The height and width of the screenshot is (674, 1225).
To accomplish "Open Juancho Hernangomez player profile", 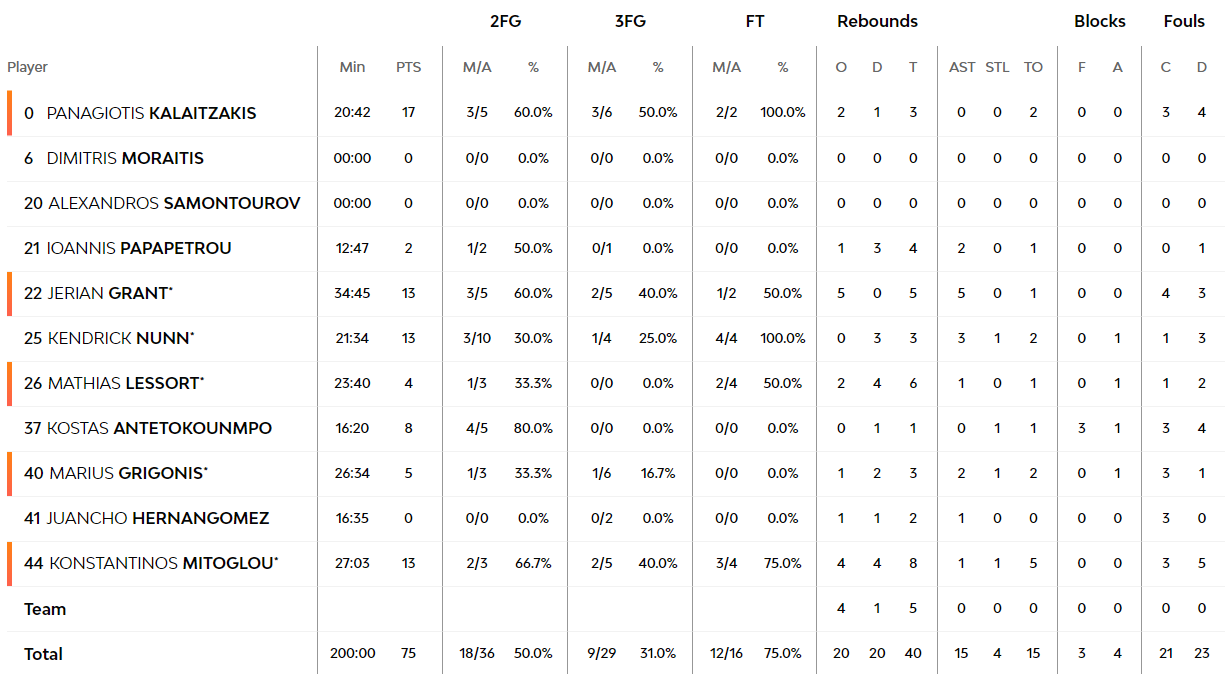I will (158, 518).
